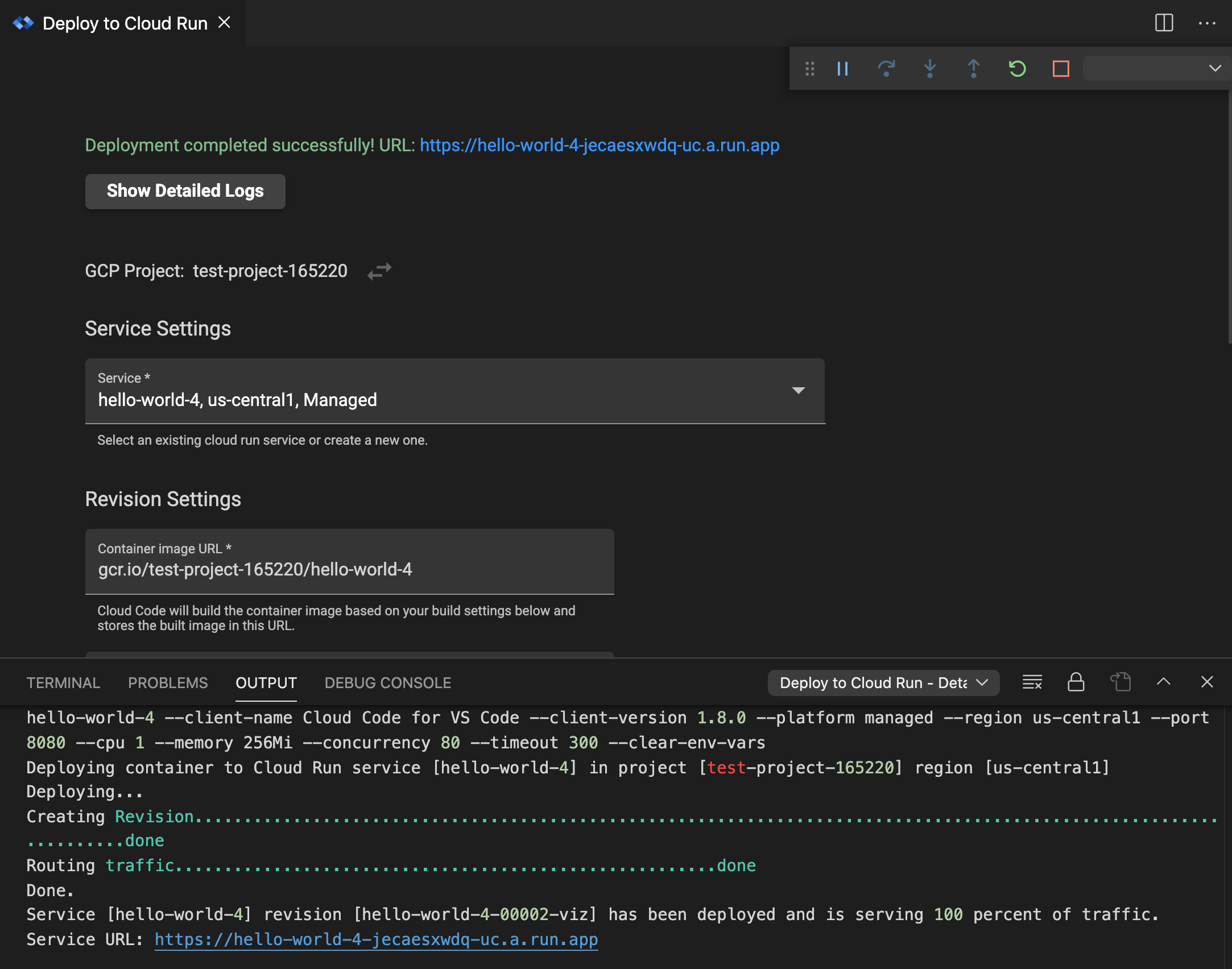1232x969 pixels.
Task: Toggle the lock output icon
Action: [x=1076, y=683]
